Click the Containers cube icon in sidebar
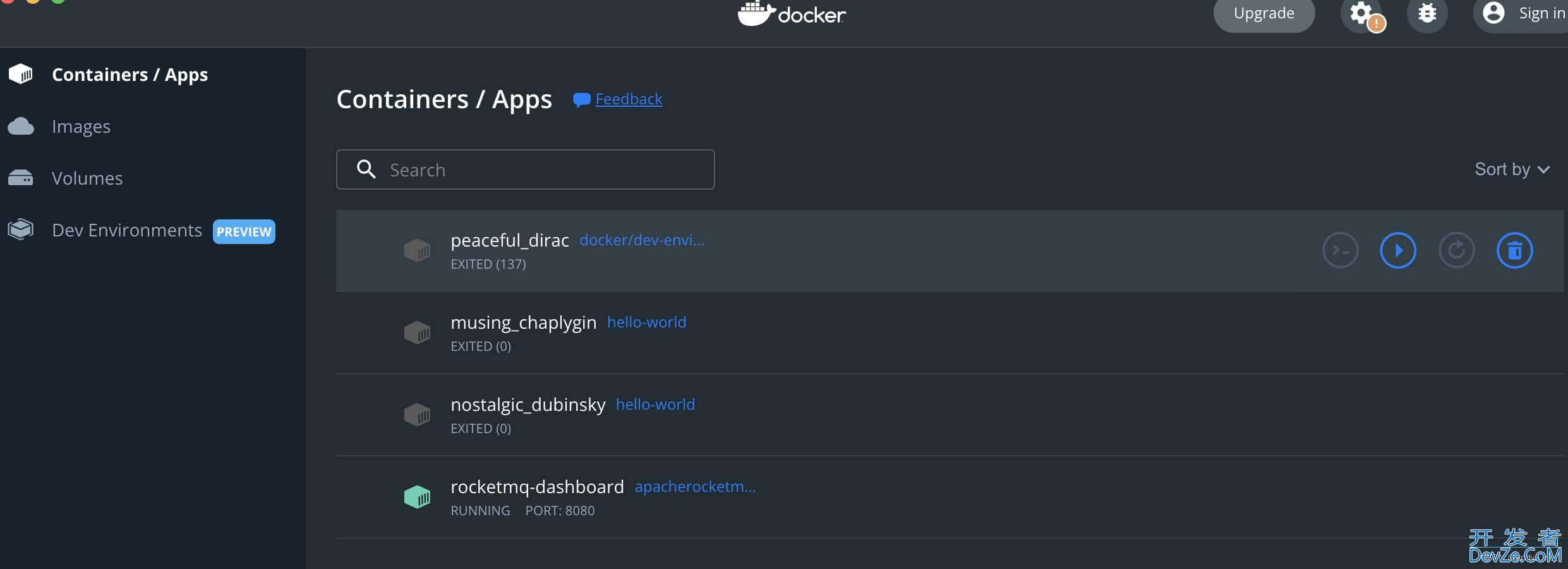Viewport: 1568px width, 569px height. 21,74
